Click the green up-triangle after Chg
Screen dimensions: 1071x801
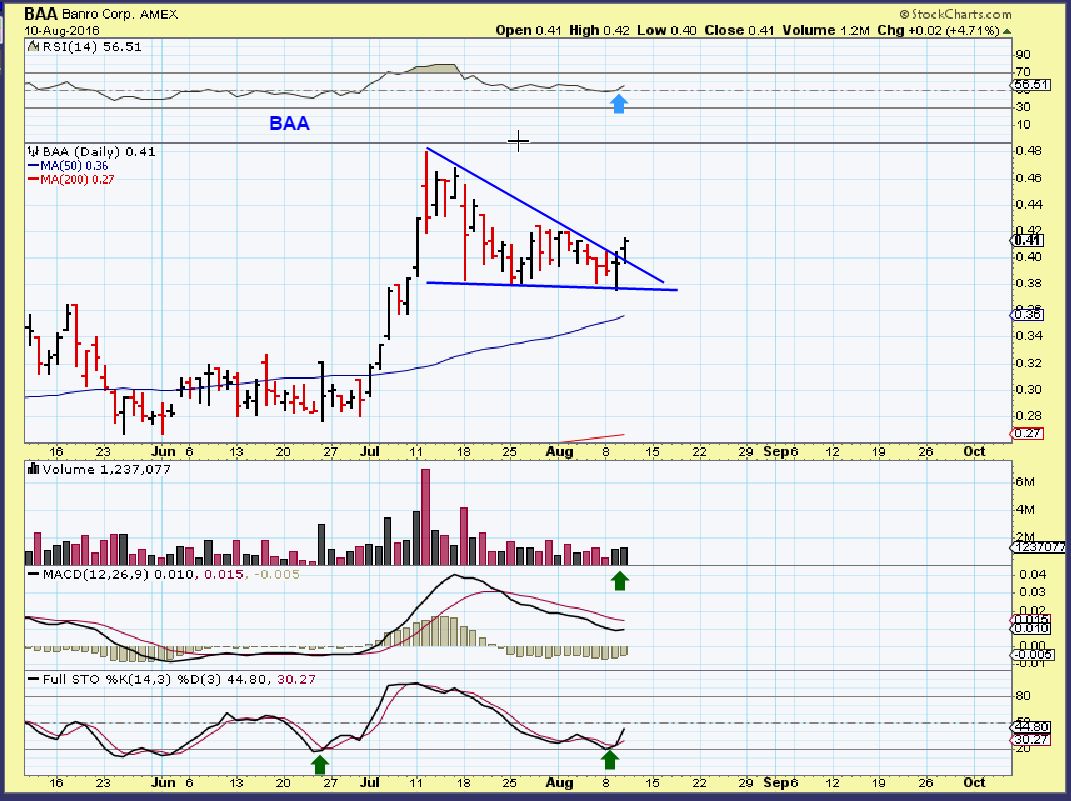[1007, 31]
